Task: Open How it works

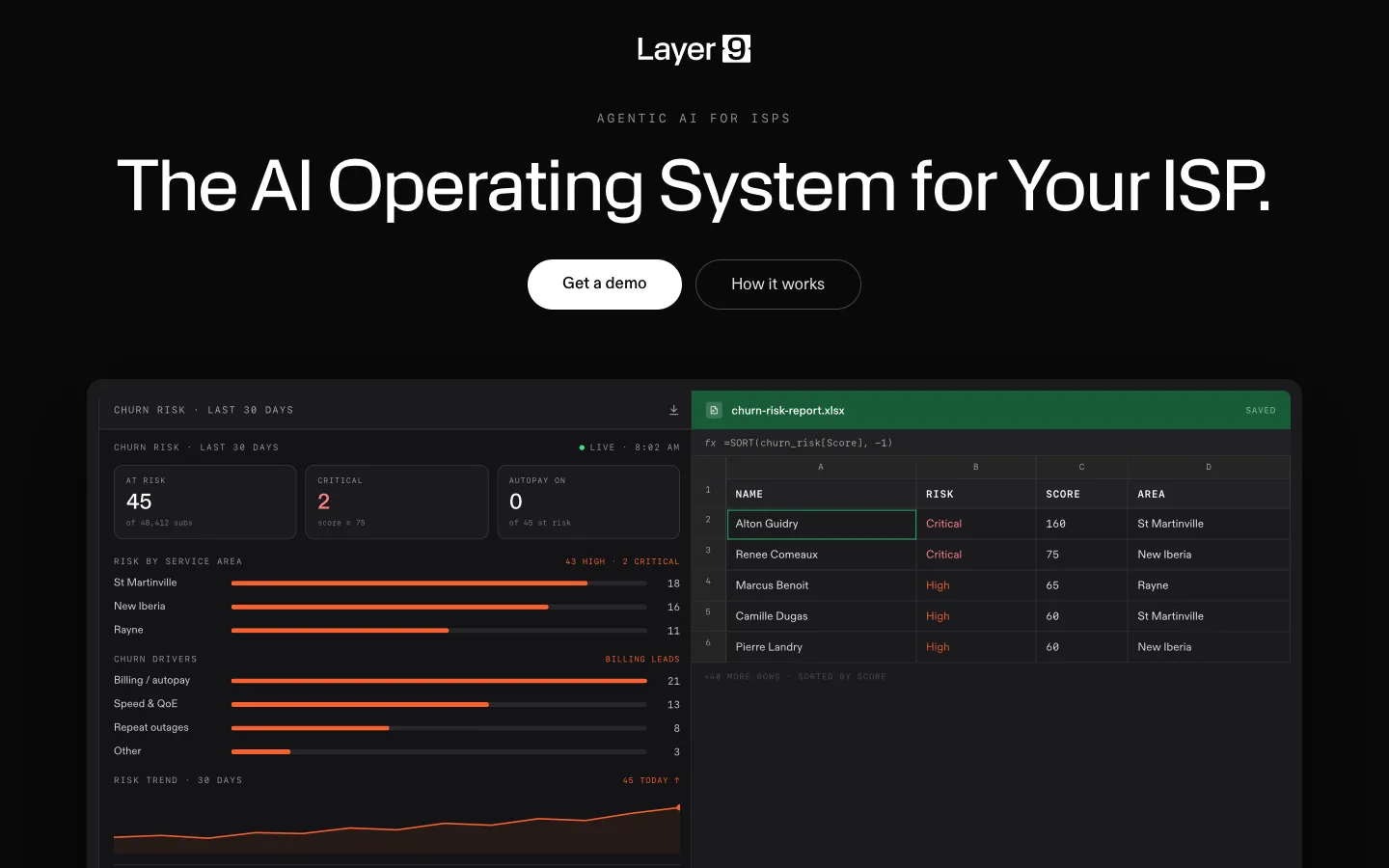Action: 777,285
